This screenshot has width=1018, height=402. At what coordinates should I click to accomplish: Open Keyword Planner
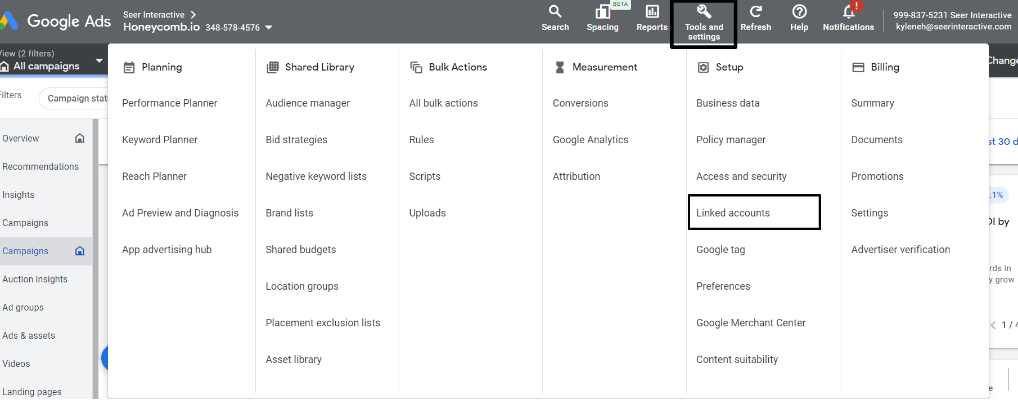(160, 140)
